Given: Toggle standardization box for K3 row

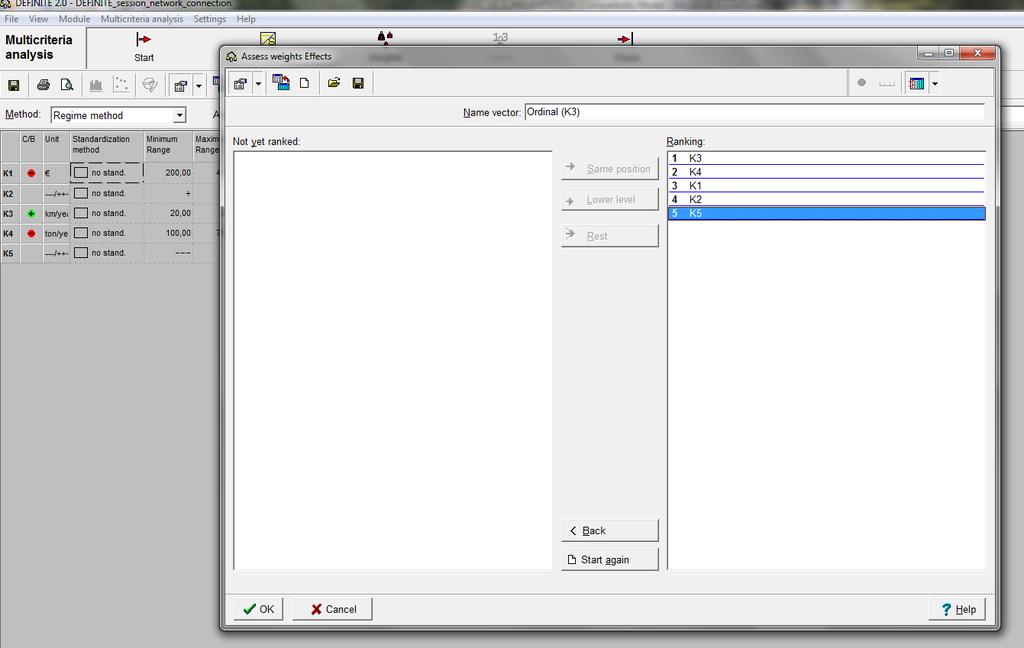Looking at the screenshot, I should pos(80,213).
